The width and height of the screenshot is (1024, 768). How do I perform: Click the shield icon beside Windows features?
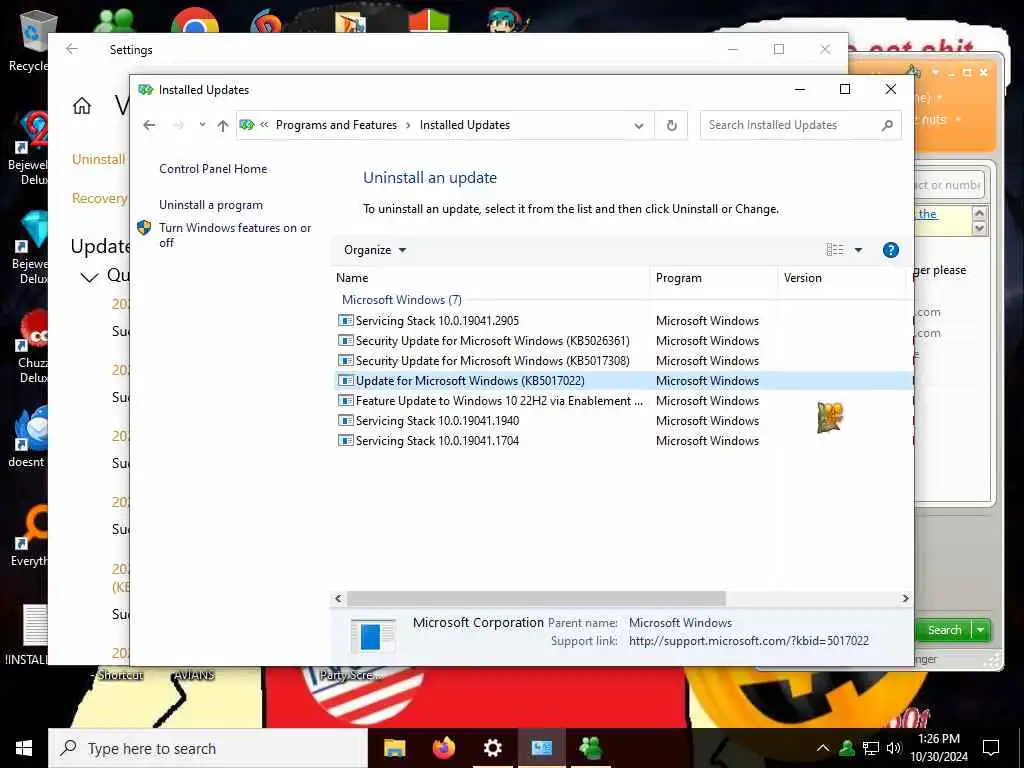pos(144,227)
